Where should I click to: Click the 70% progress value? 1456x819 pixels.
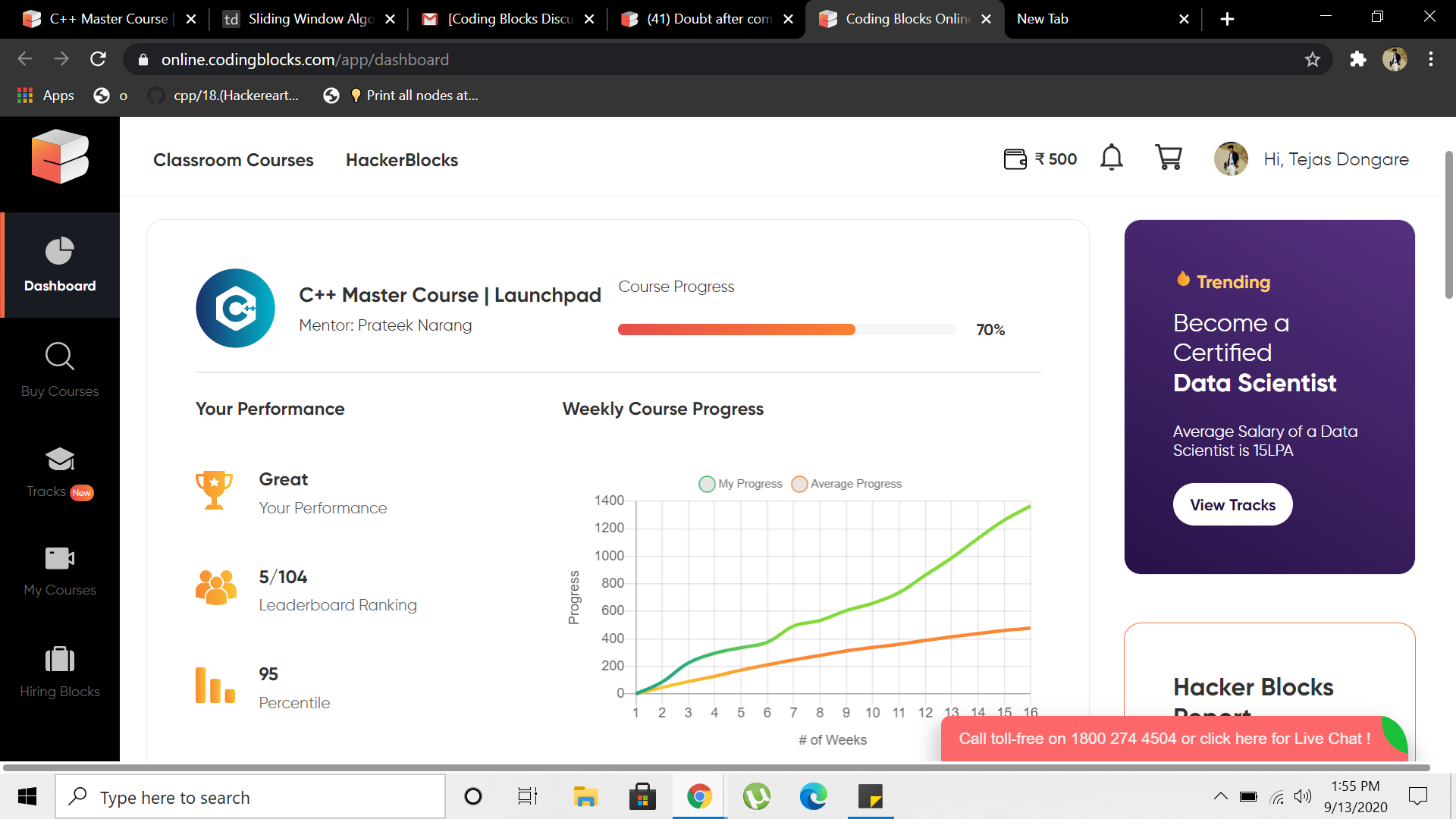[990, 330]
